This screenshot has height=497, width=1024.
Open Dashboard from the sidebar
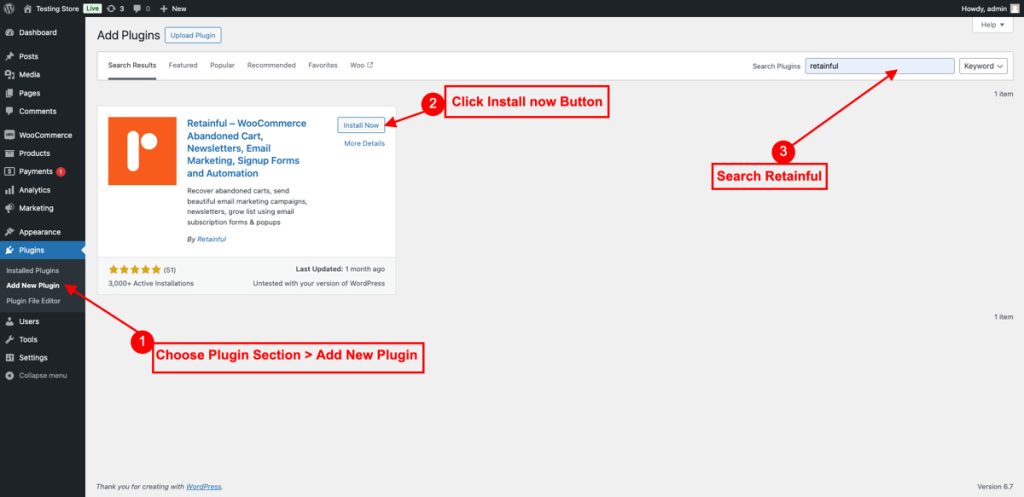[38, 32]
